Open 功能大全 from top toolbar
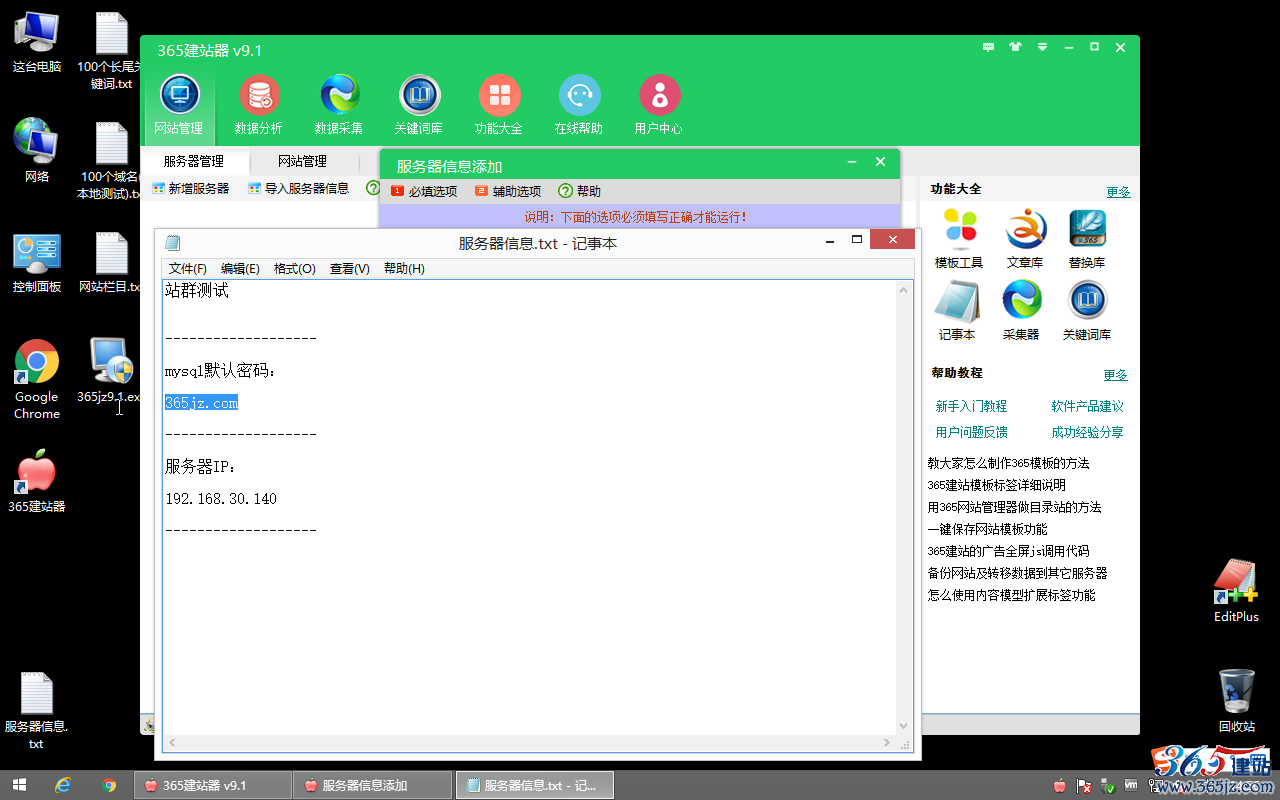 click(499, 105)
